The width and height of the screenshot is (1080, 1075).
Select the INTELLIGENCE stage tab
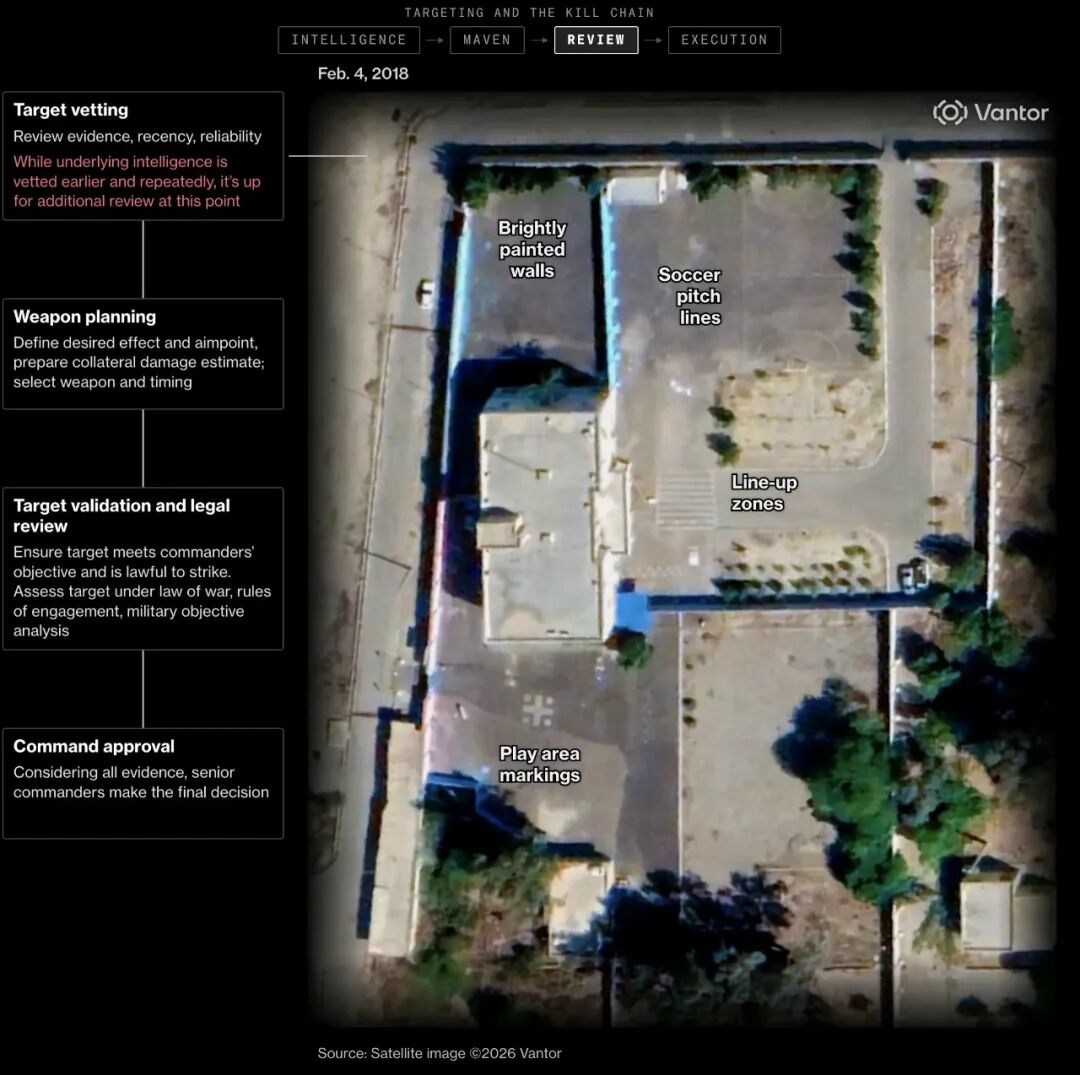(349, 40)
